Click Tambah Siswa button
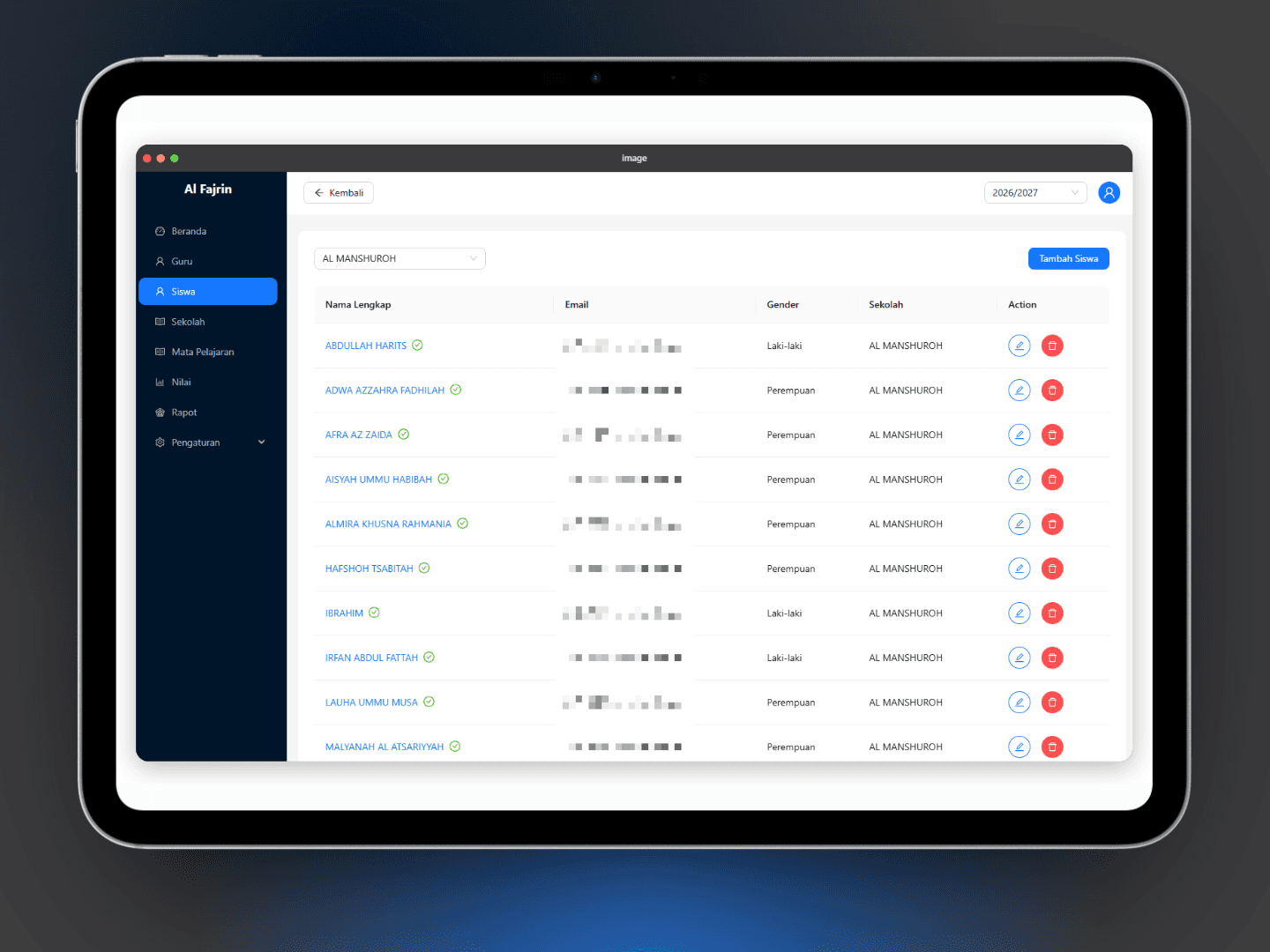The image size is (1270, 952). click(x=1068, y=258)
